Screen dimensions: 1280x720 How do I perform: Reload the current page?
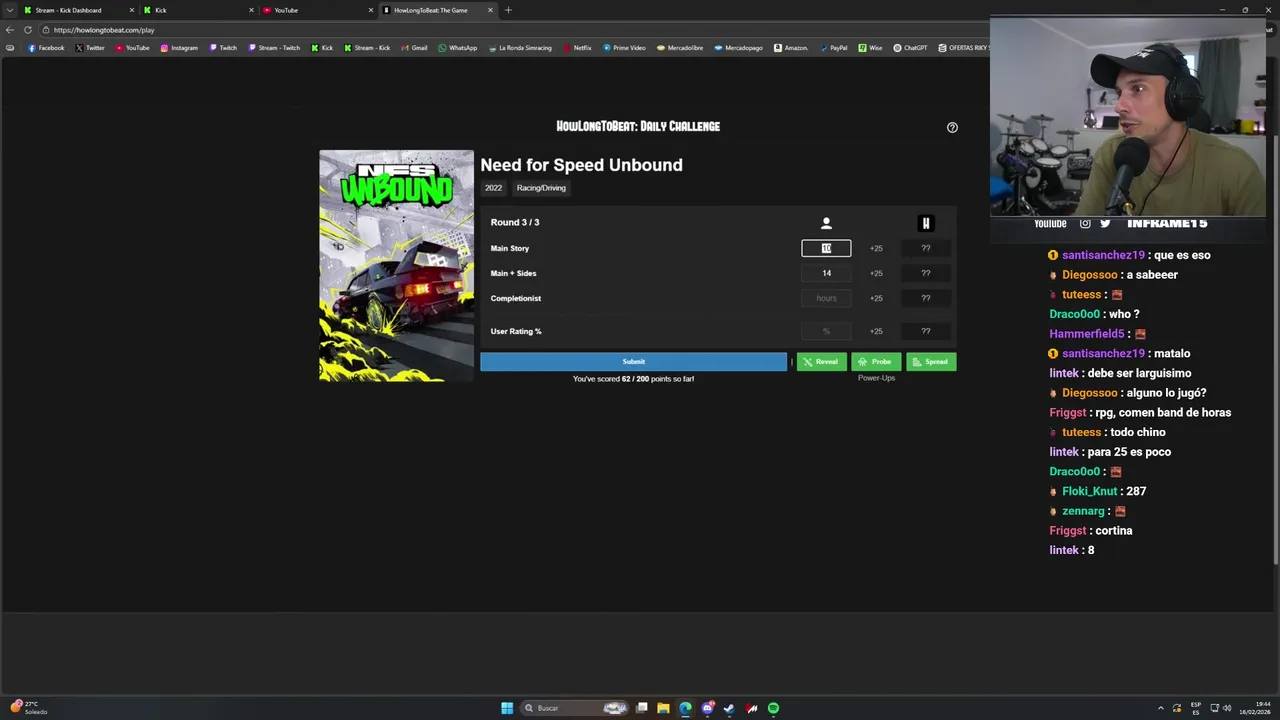[x=28, y=30]
